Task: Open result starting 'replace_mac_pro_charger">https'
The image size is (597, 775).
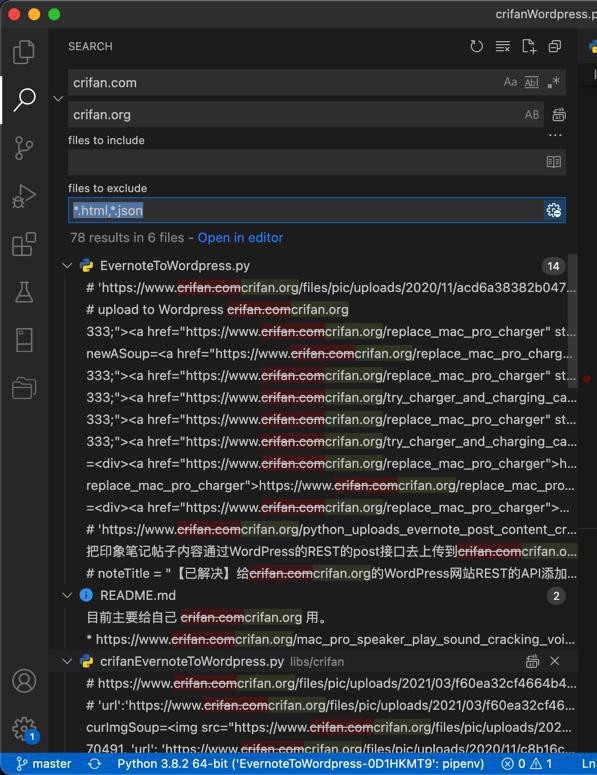Action: tap(330, 486)
